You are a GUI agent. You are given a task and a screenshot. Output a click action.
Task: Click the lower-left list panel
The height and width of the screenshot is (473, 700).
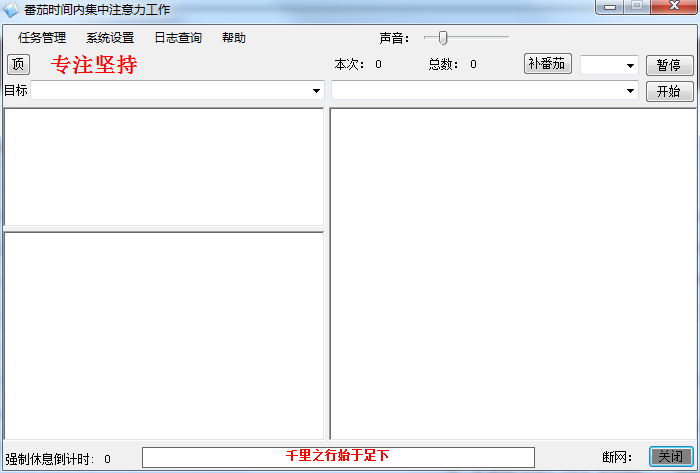(x=164, y=336)
